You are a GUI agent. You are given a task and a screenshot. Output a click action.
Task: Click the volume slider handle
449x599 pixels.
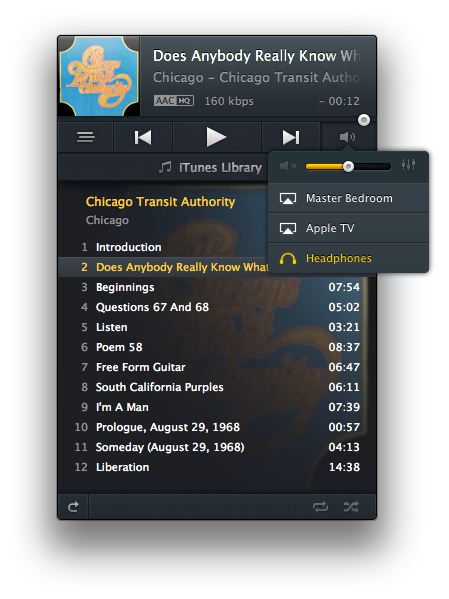(x=348, y=167)
